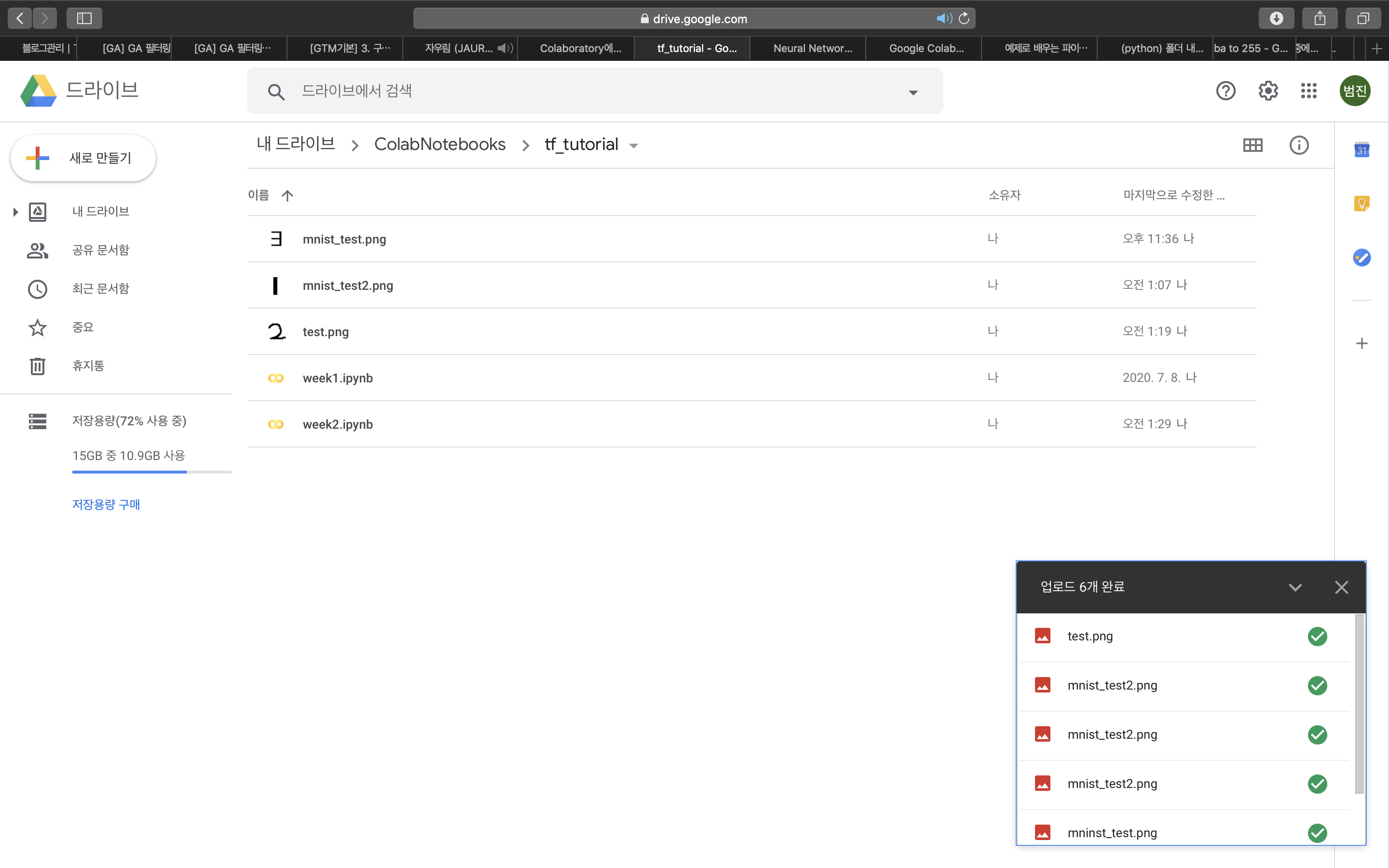
Task: Expand 내 드라이브 tree arrow
Action: (15, 212)
